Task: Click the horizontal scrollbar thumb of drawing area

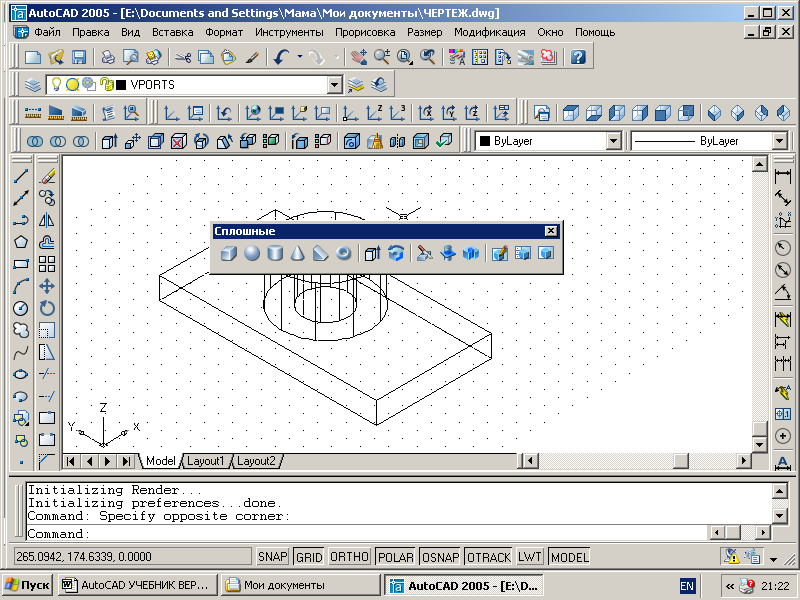Action: pos(681,461)
